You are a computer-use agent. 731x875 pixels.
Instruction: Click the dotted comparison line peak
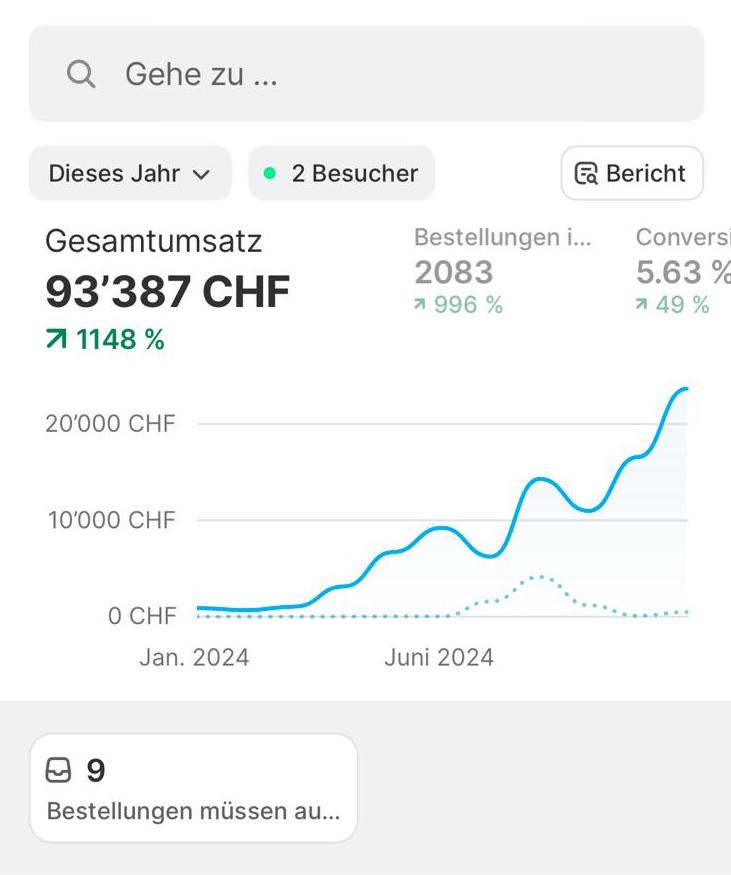pyautogui.click(x=540, y=577)
